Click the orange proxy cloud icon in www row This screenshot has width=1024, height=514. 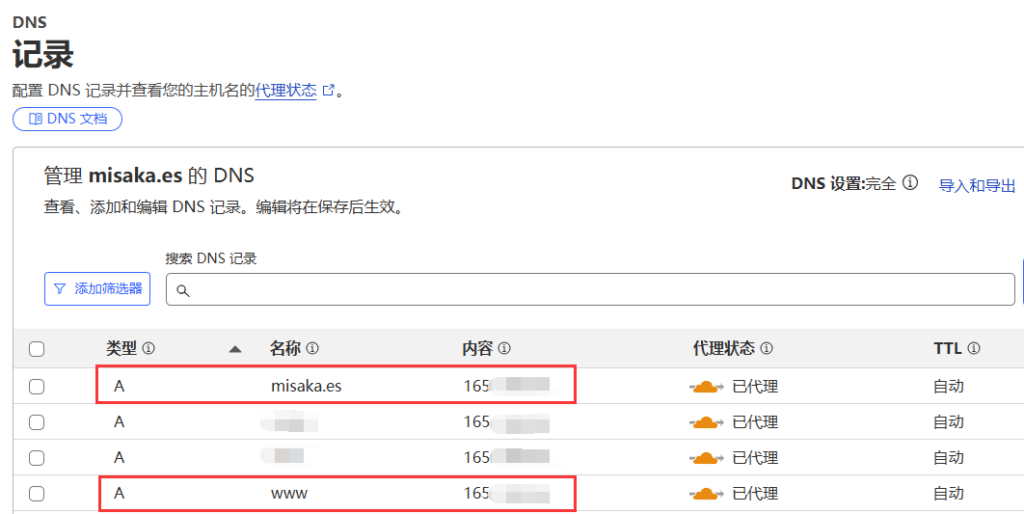706,494
